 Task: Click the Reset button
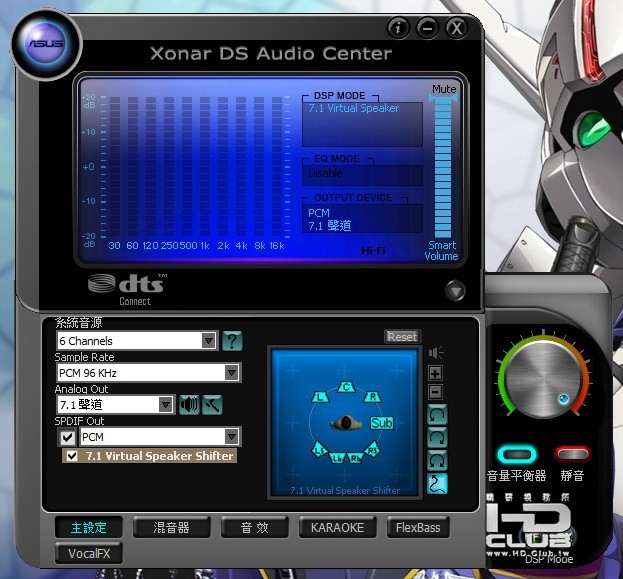tap(402, 337)
